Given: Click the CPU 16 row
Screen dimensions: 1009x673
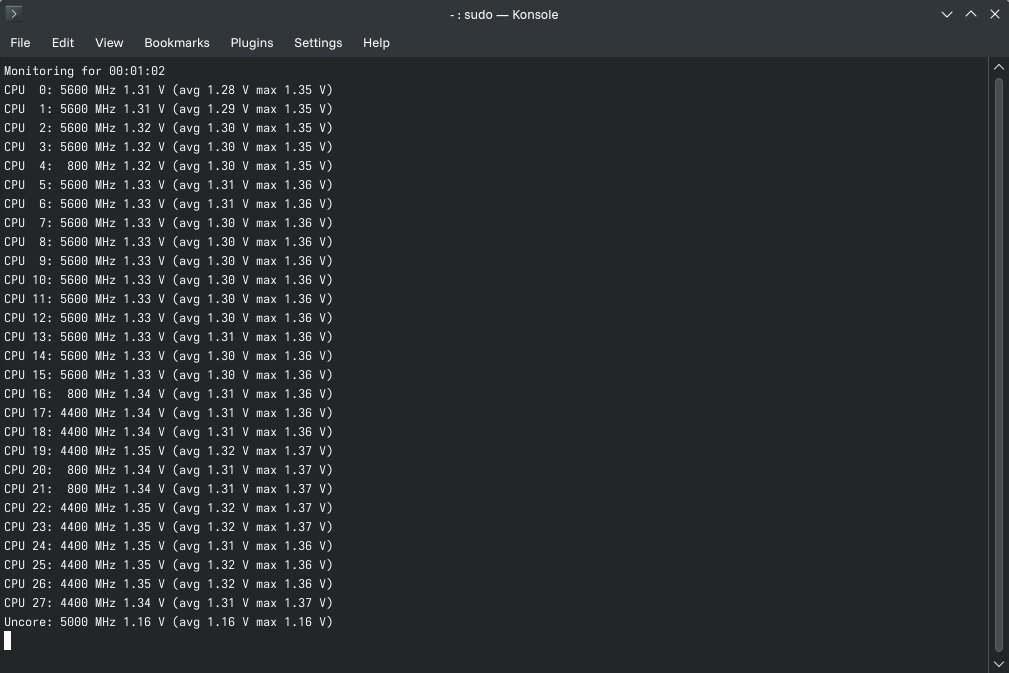Looking at the screenshot, I should point(168,394).
